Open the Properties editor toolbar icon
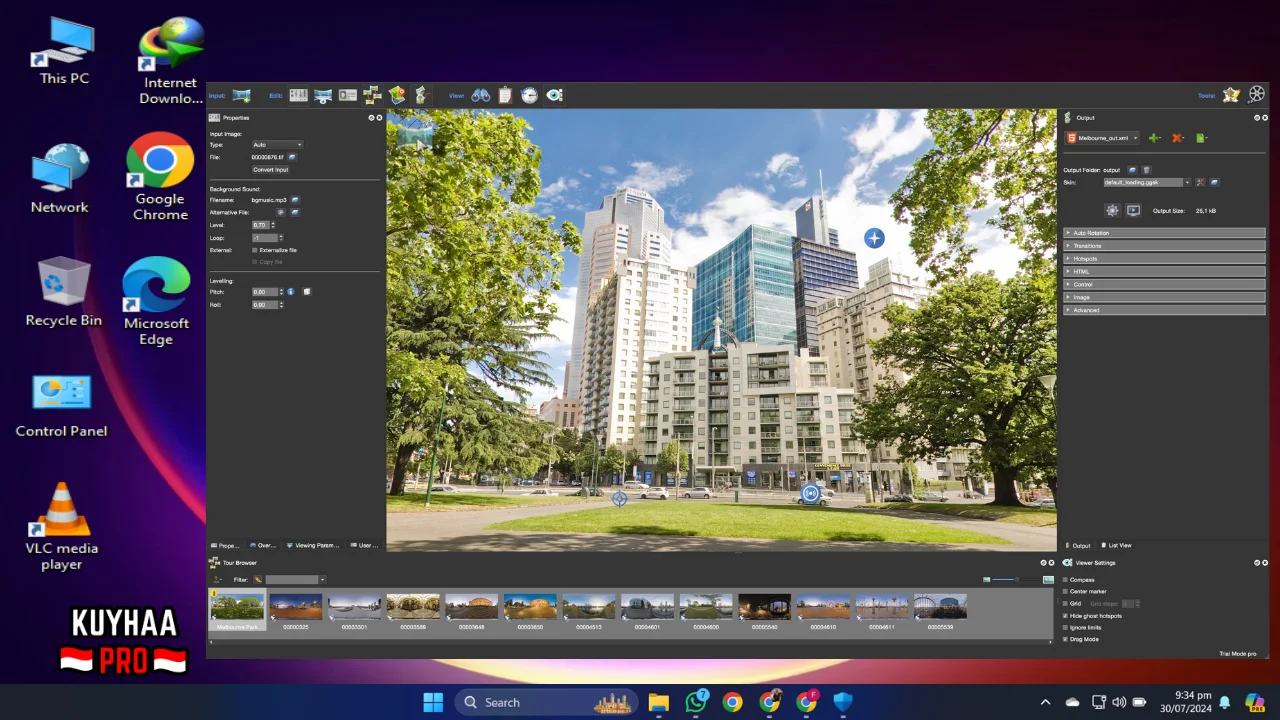 click(x=298, y=95)
